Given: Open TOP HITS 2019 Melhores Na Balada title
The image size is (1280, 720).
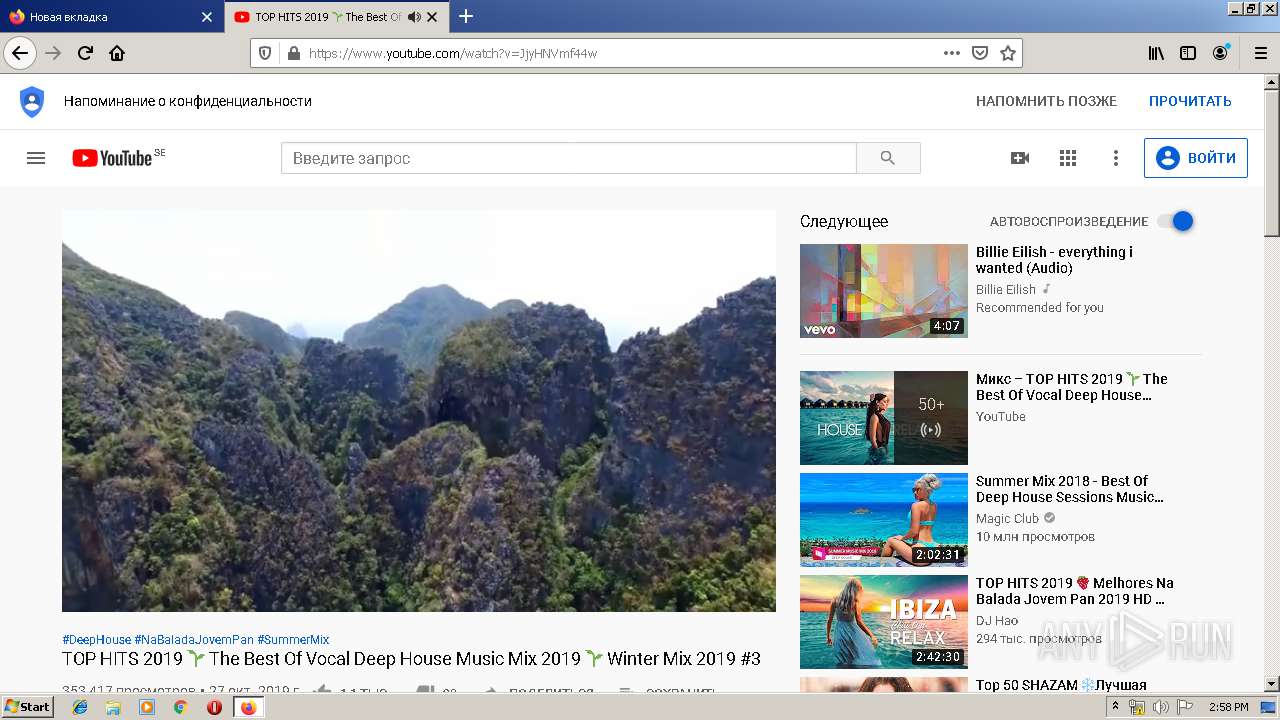Looking at the screenshot, I should (1075, 591).
